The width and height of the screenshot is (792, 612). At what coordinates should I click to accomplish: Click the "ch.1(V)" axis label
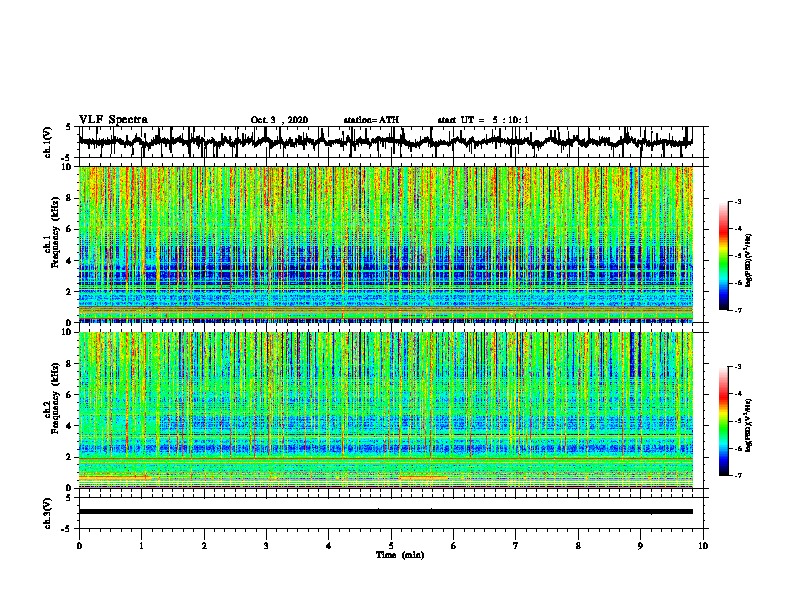[48, 142]
